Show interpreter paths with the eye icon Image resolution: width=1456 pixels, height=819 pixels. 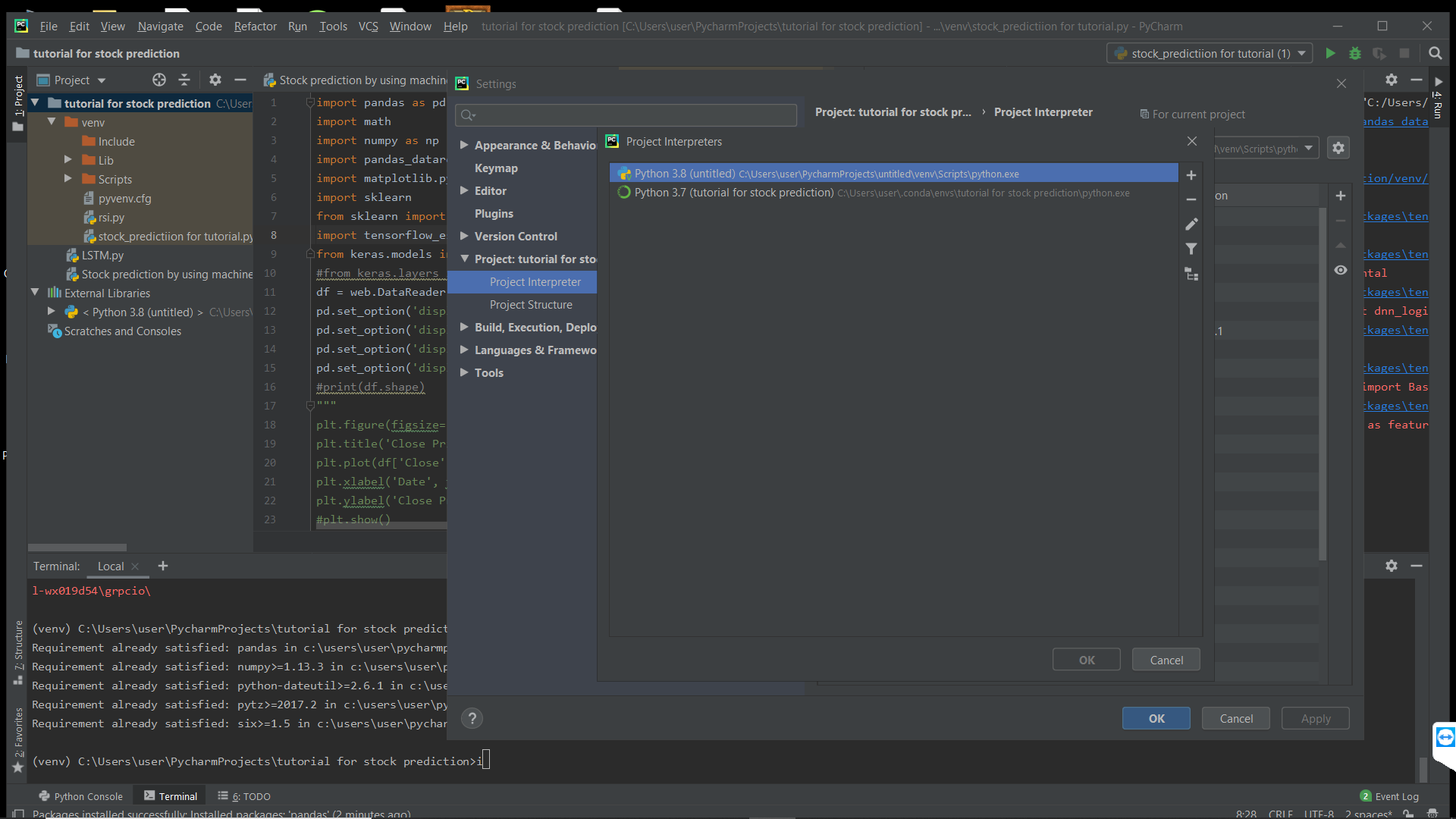pyautogui.click(x=1341, y=270)
